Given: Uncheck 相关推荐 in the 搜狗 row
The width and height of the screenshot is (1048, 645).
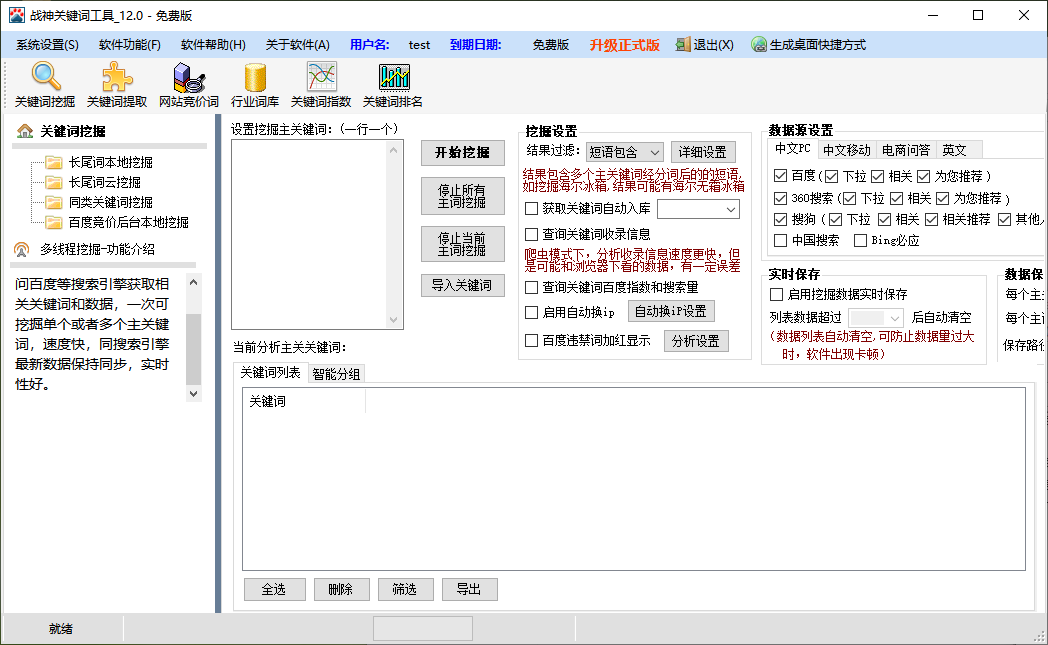Looking at the screenshot, I should (932, 219).
